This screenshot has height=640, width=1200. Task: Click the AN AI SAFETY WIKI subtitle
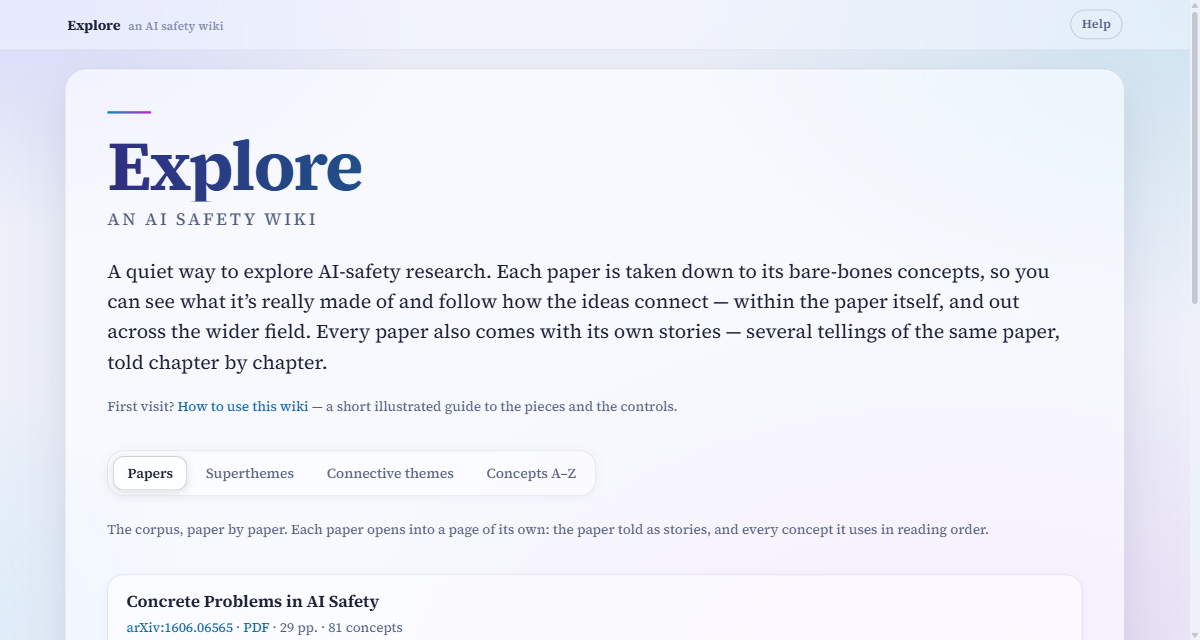[212, 219]
